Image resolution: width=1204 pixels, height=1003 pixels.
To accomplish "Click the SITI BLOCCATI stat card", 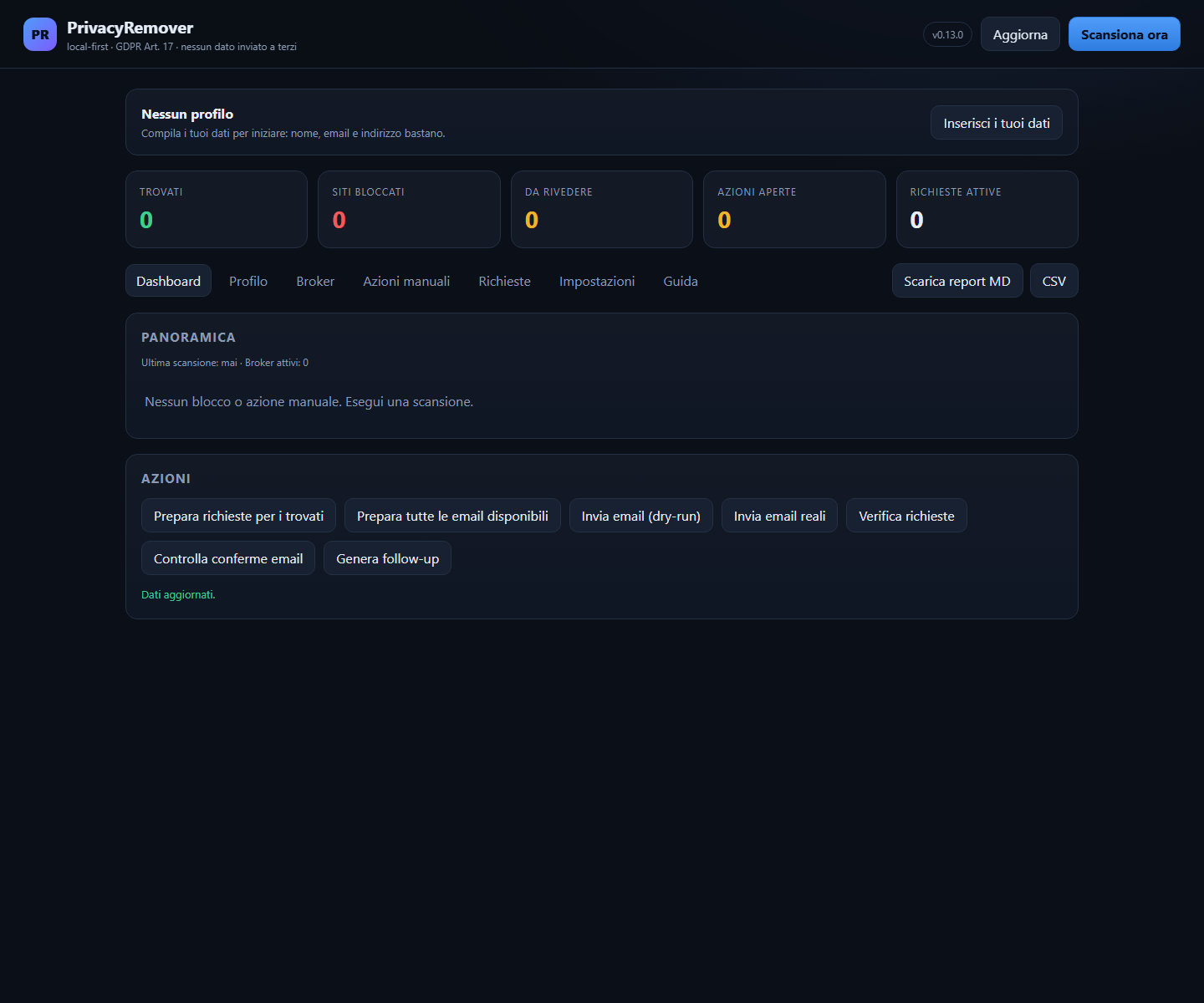I will [409, 210].
